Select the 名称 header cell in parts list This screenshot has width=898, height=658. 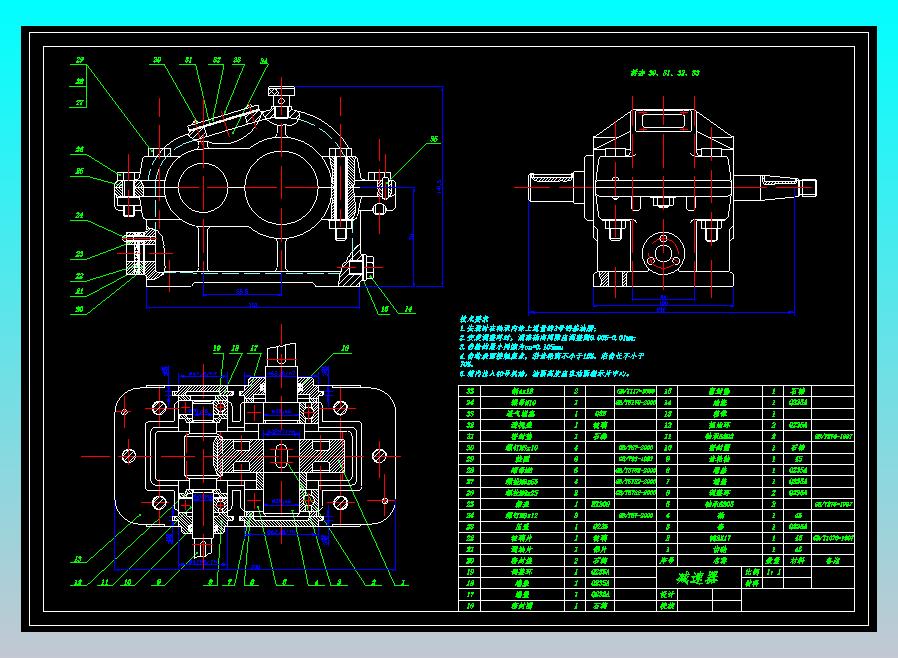click(720, 561)
